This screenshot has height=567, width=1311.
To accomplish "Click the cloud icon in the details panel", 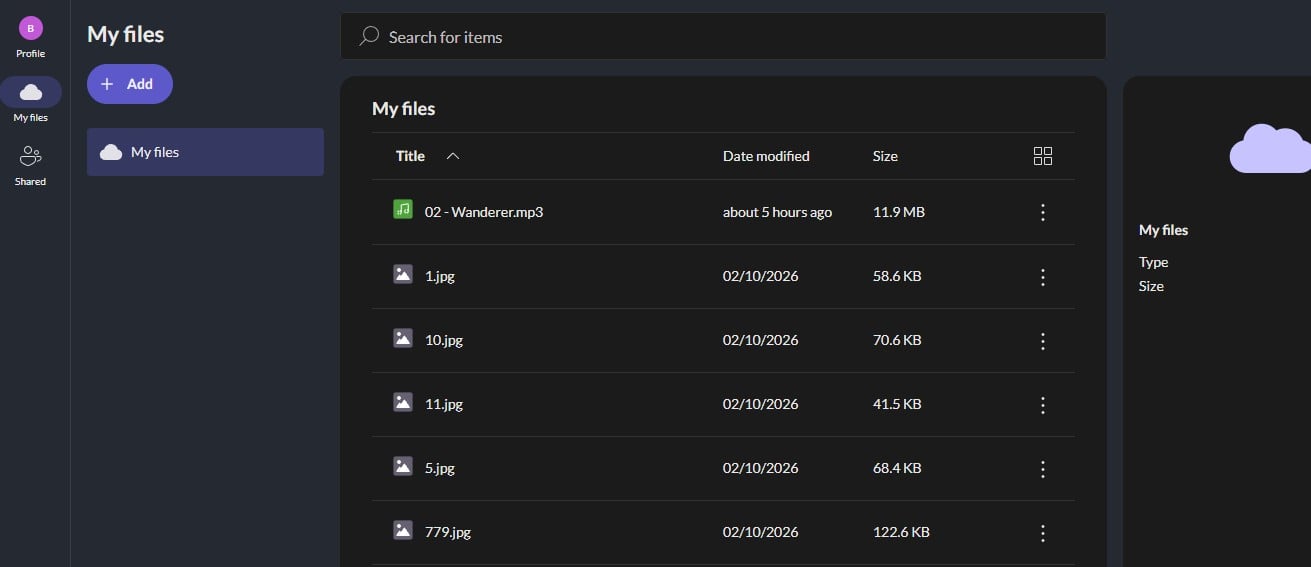I will pos(1270,148).
